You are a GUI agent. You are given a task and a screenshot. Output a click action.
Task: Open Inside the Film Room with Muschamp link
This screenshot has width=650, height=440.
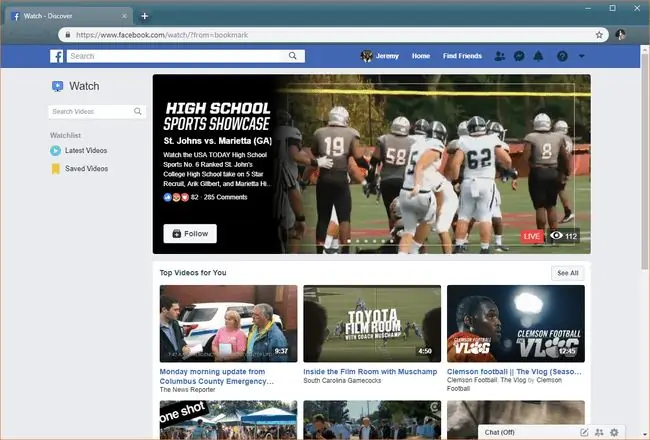(370, 372)
